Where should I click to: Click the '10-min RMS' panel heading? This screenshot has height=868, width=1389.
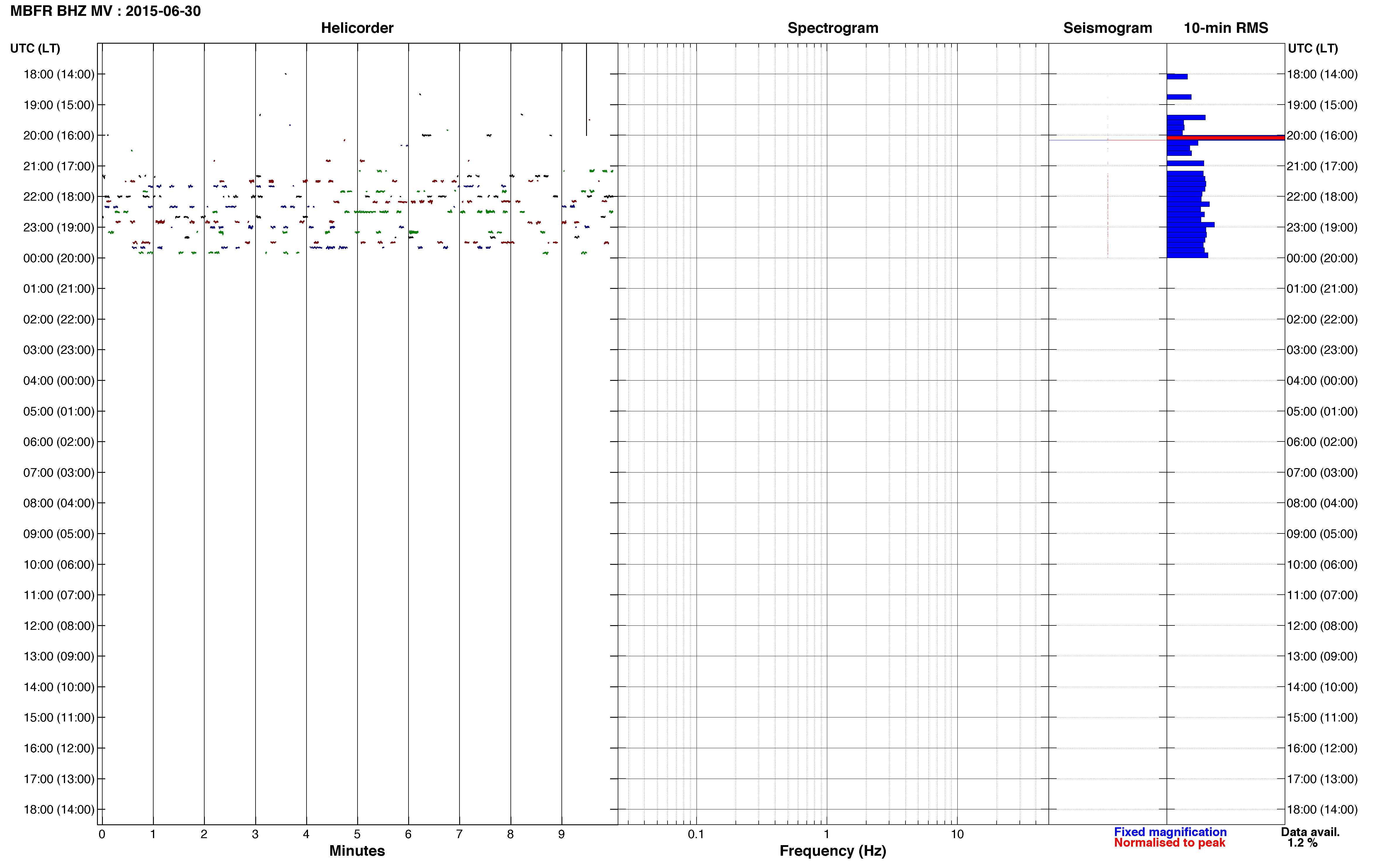coord(1226,28)
